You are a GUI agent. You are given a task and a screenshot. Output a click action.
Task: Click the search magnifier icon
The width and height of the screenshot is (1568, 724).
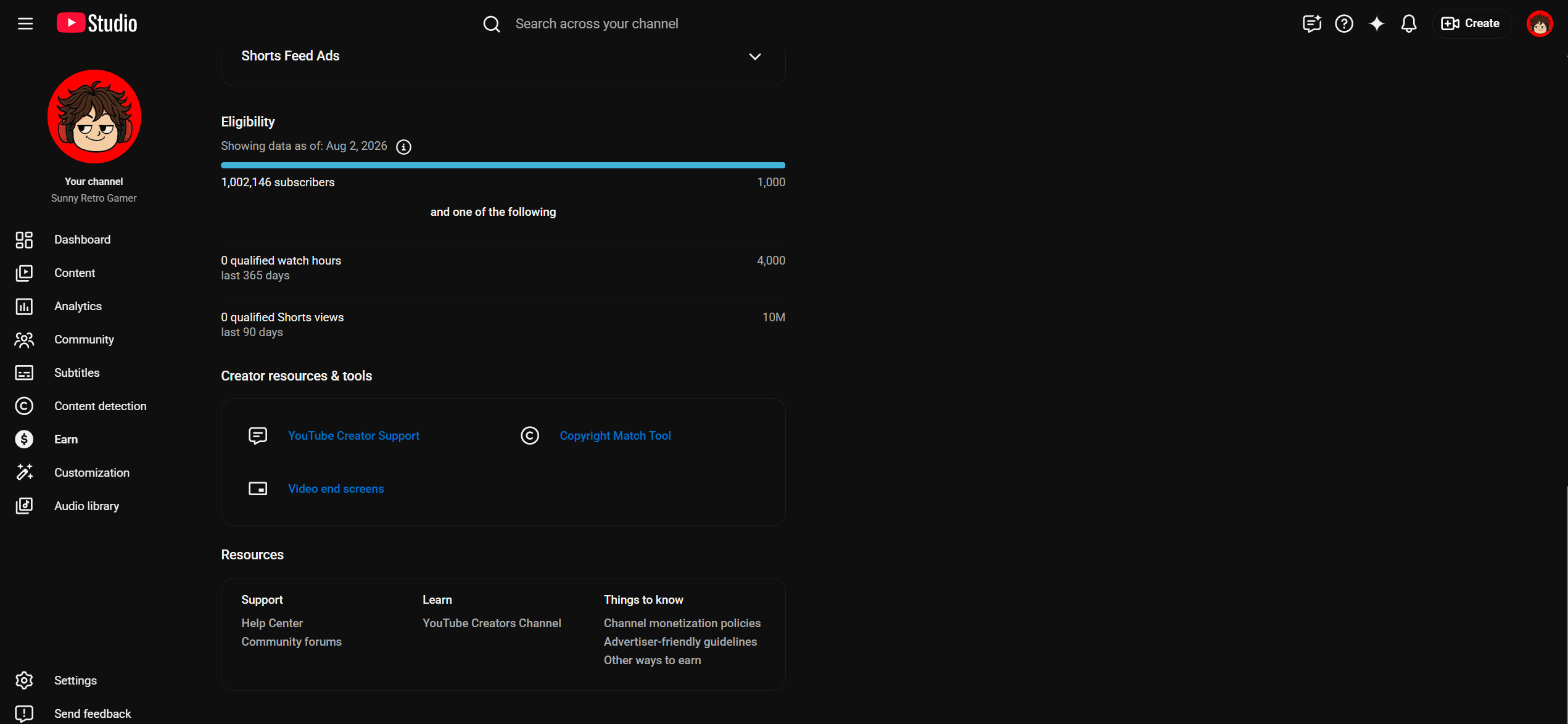tap(492, 24)
